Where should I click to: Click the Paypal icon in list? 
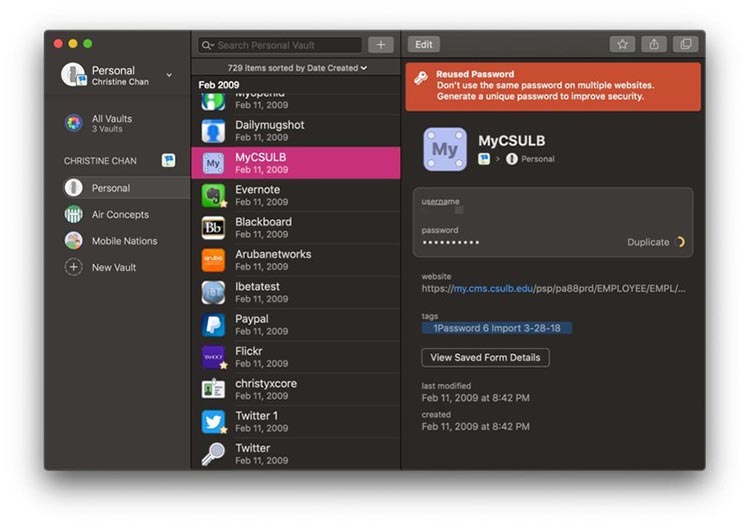(x=213, y=325)
